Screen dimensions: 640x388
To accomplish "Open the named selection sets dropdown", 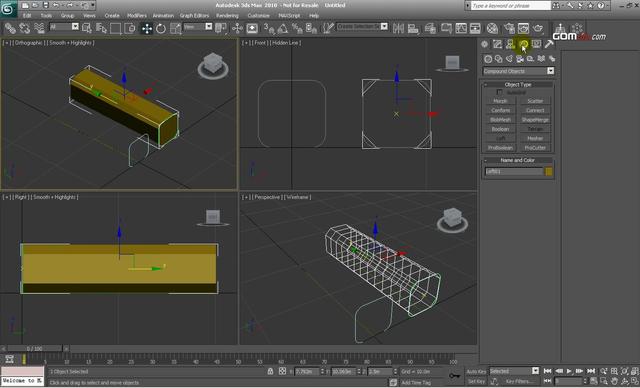I will [362, 27].
